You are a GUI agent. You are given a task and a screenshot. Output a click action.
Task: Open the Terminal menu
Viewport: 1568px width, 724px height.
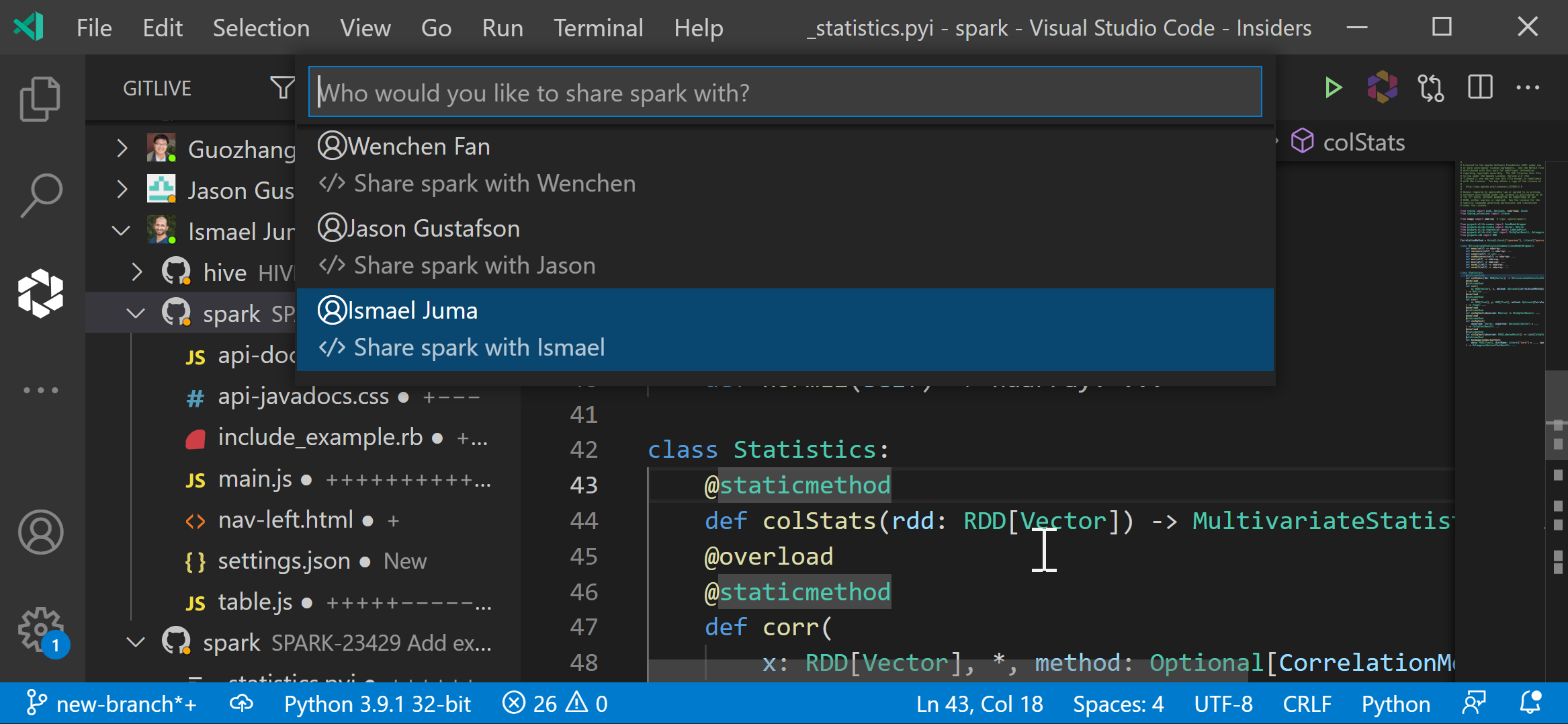pyautogui.click(x=598, y=28)
